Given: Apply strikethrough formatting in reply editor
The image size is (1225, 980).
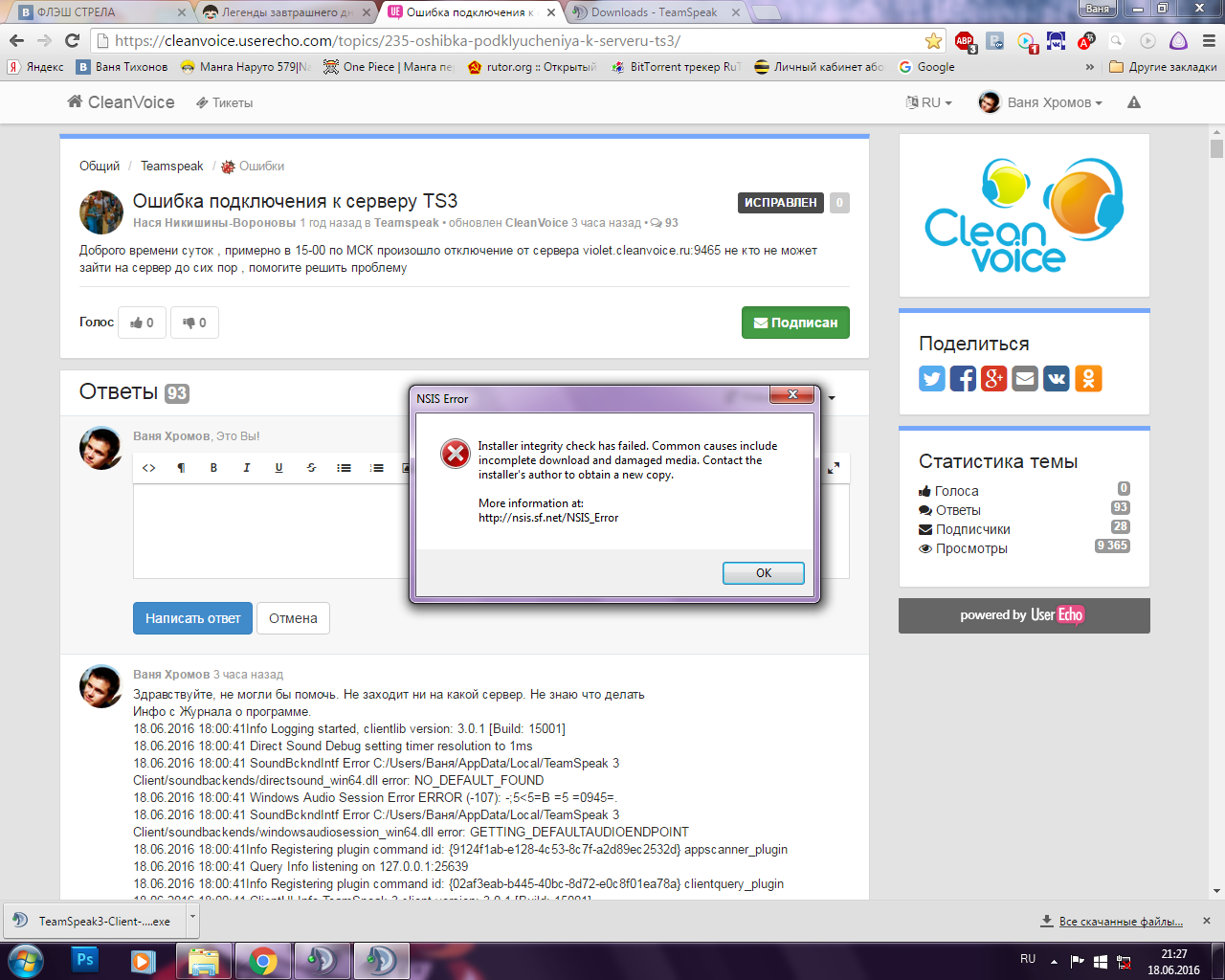Looking at the screenshot, I should (x=311, y=468).
